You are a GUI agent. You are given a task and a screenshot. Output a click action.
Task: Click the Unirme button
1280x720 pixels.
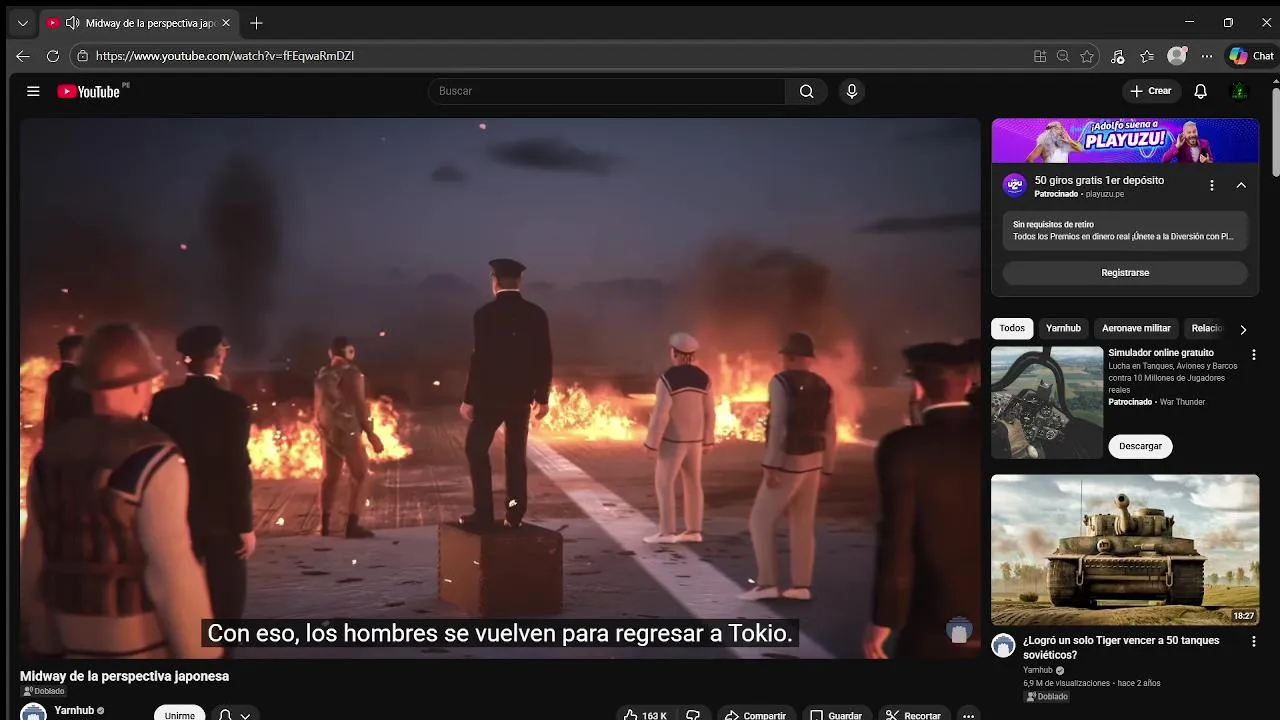pyautogui.click(x=180, y=715)
